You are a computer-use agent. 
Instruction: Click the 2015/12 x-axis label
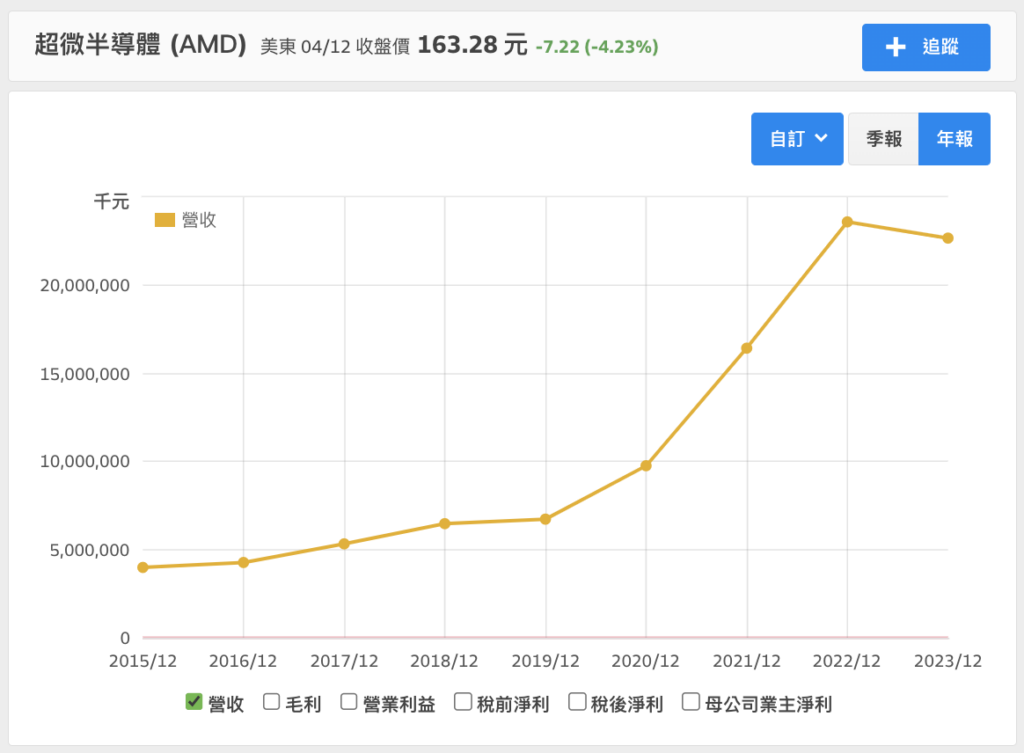pyautogui.click(x=143, y=662)
